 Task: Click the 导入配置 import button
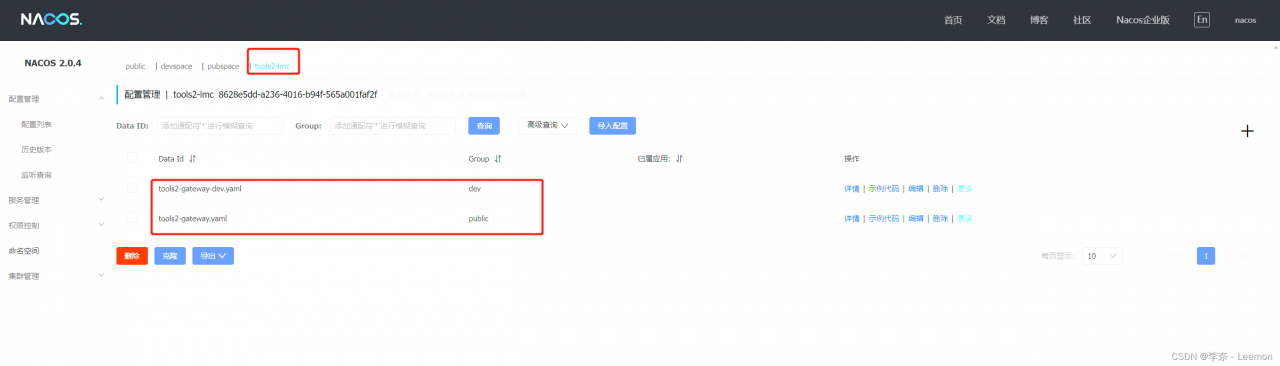(613, 126)
